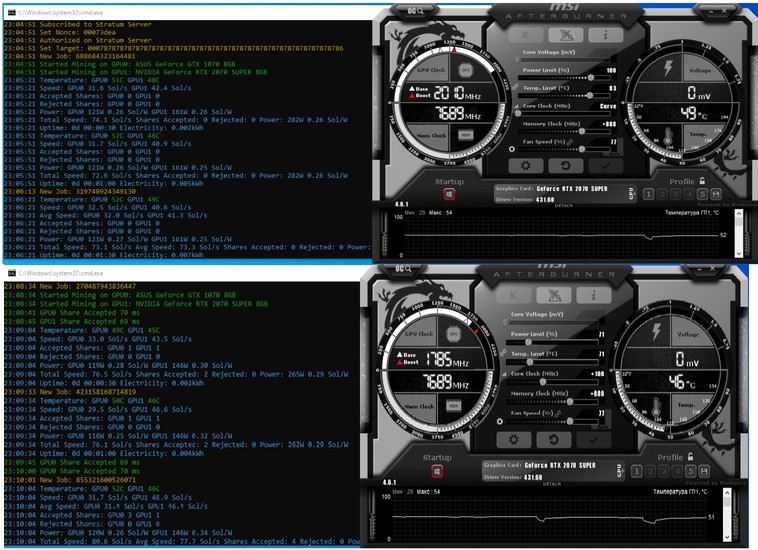Click 'GeForce RTX 2070 SUPER' label in the 49°C Afterburner
The image size is (758, 550).
click(572, 189)
